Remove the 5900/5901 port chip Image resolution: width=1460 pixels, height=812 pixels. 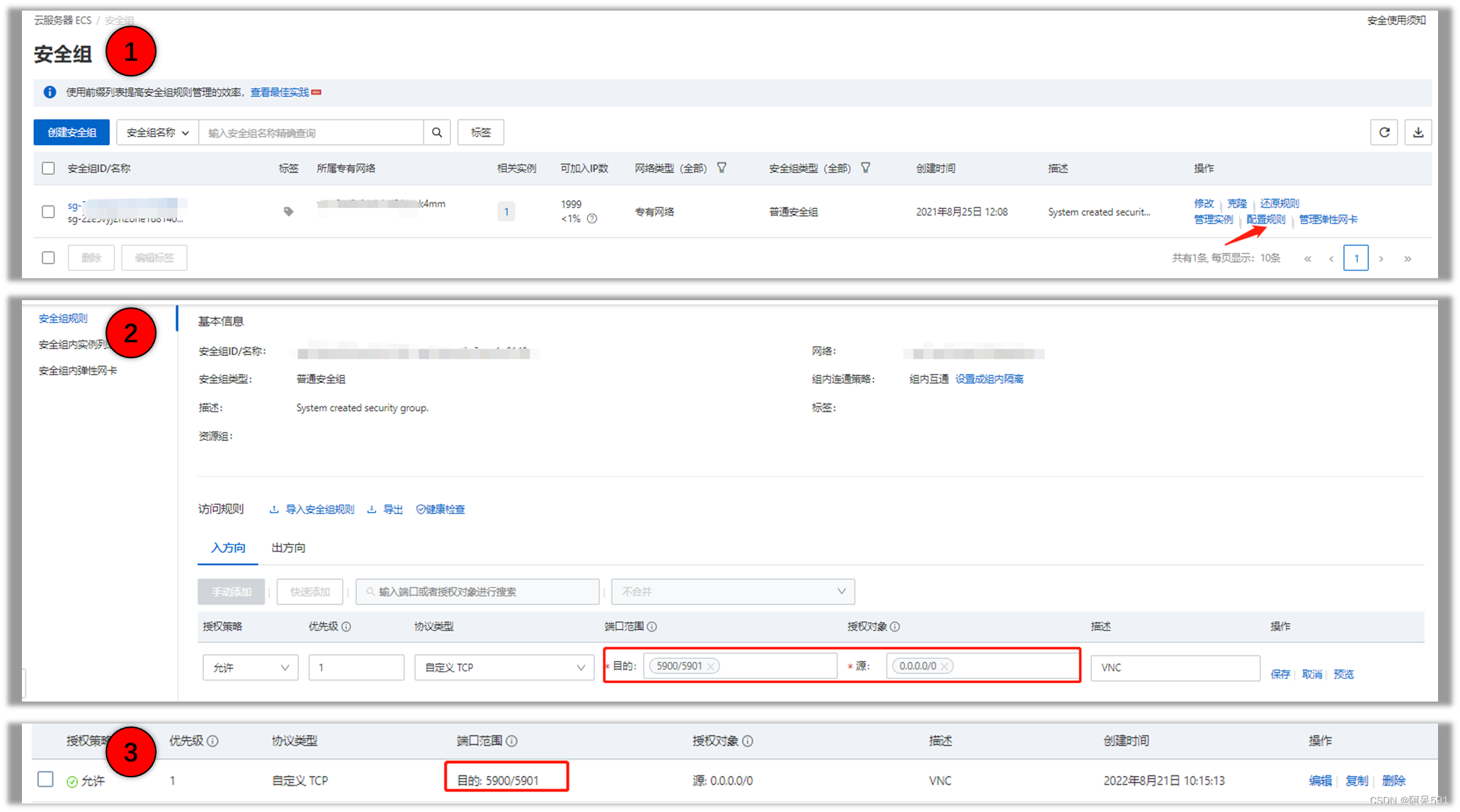711,666
